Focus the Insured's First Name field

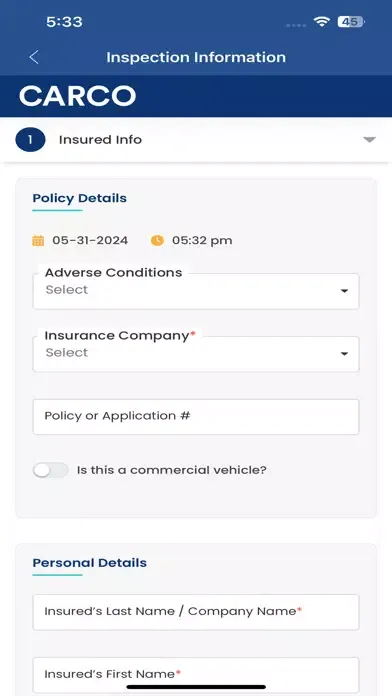(196, 675)
